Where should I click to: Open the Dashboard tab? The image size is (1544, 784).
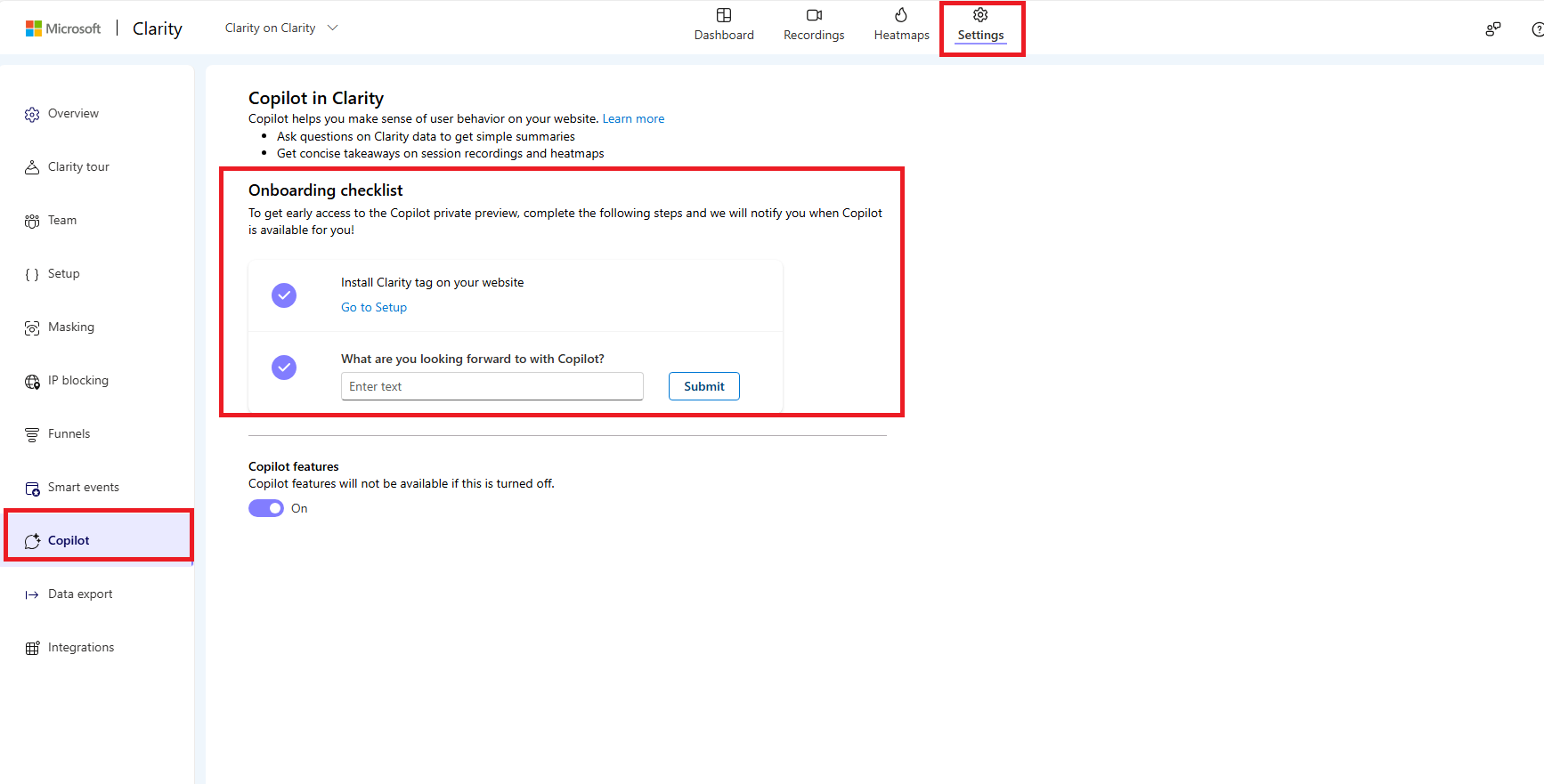(x=724, y=27)
